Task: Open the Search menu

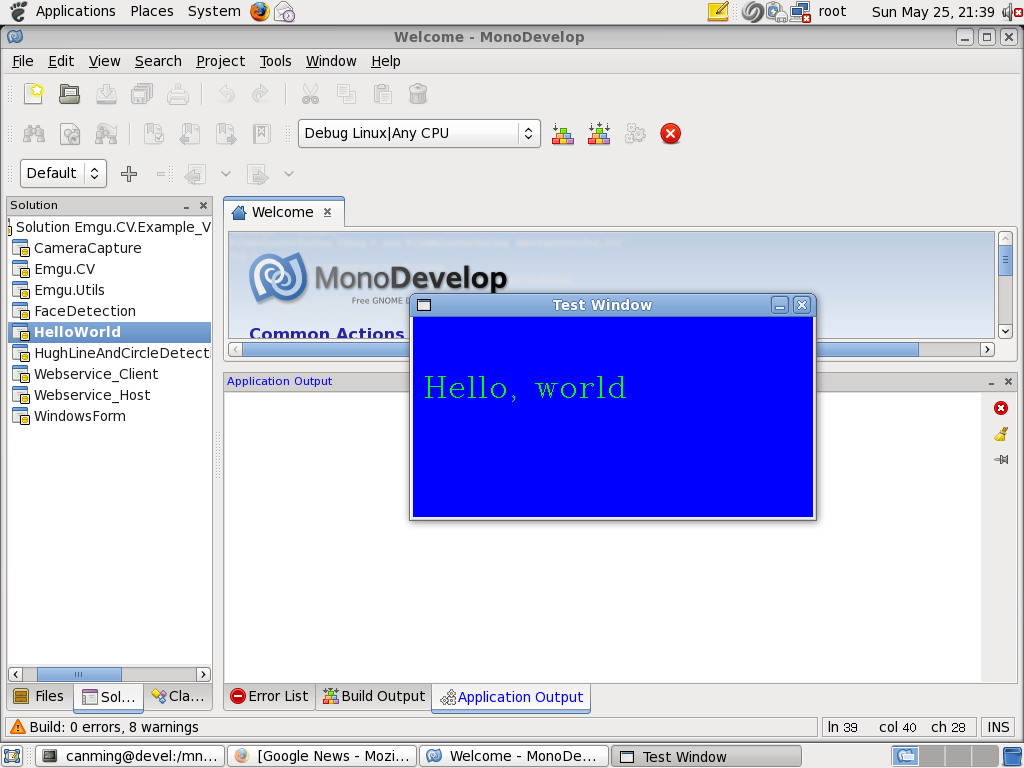Action: 158,61
